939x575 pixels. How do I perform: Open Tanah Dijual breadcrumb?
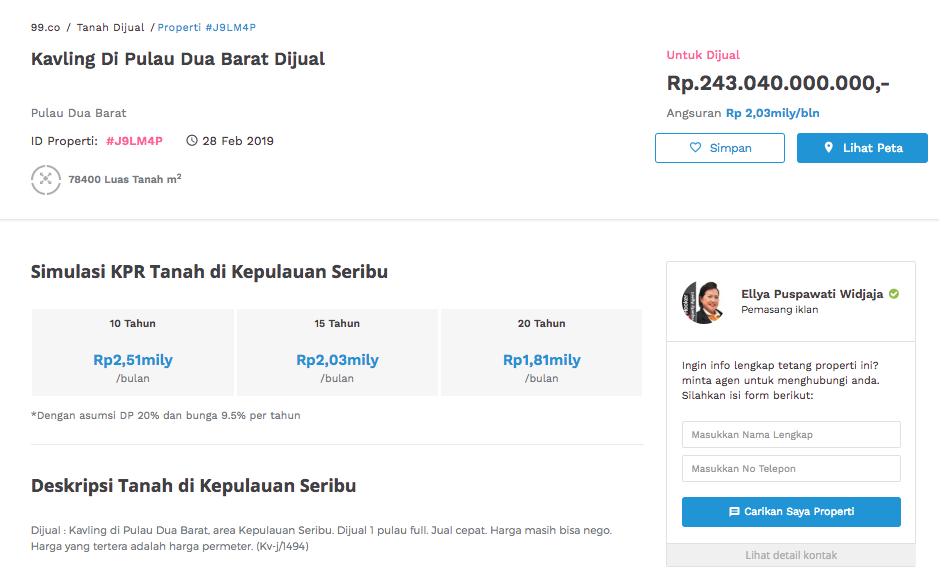pyautogui.click(x=110, y=28)
